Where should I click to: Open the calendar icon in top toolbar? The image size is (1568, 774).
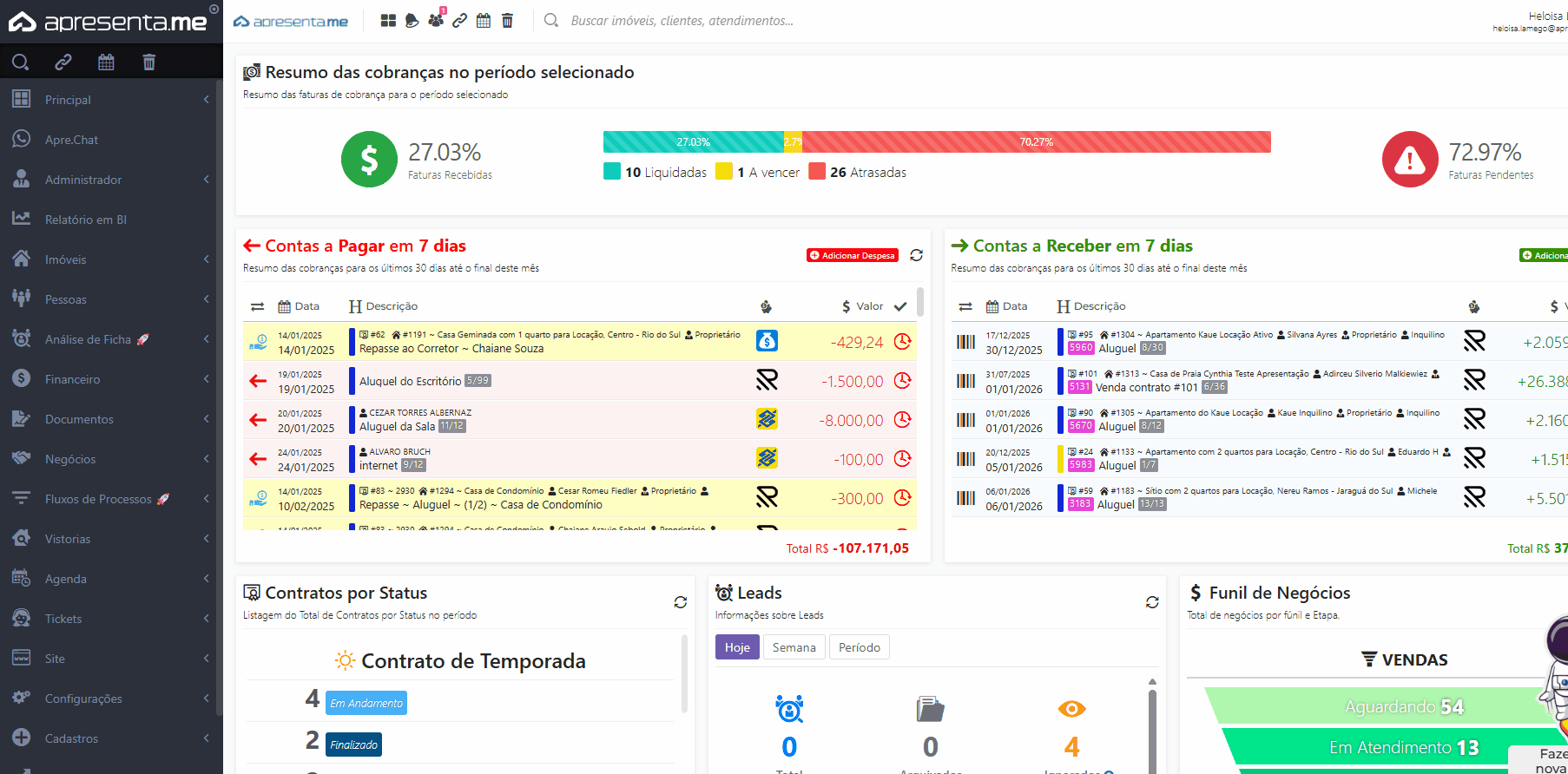[x=484, y=20]
